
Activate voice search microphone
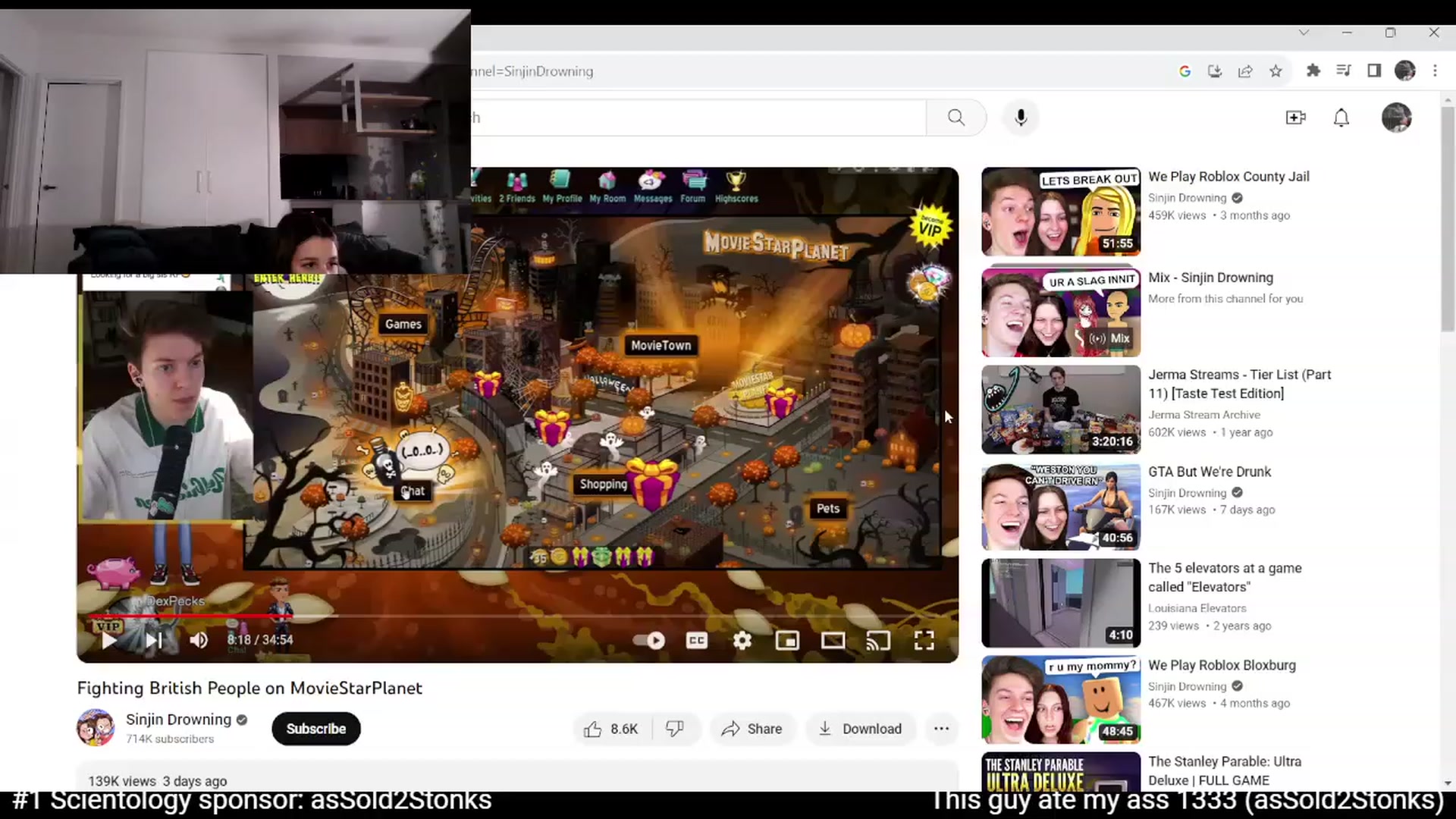[x=1021, y=118]
